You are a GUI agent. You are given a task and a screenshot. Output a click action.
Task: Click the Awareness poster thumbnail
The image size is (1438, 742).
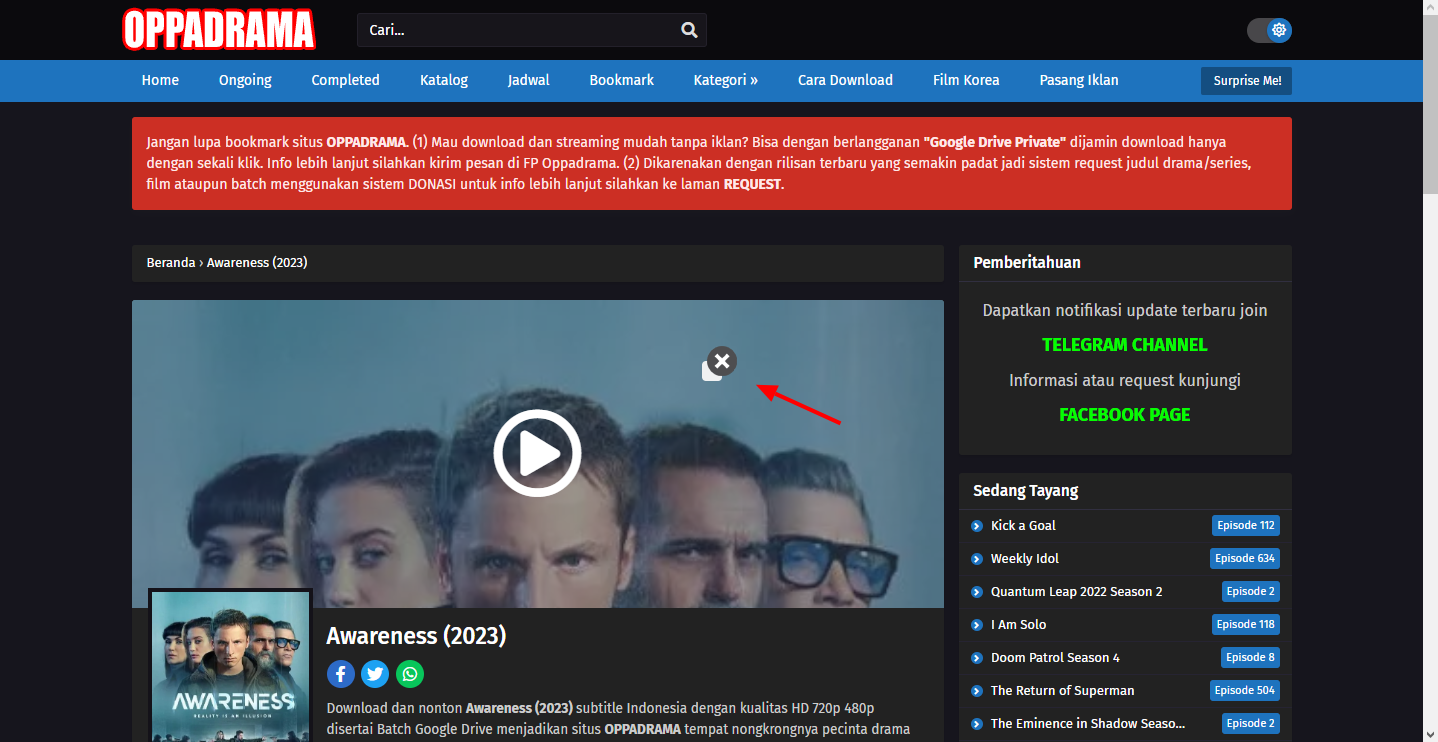(x=230, y=665)
